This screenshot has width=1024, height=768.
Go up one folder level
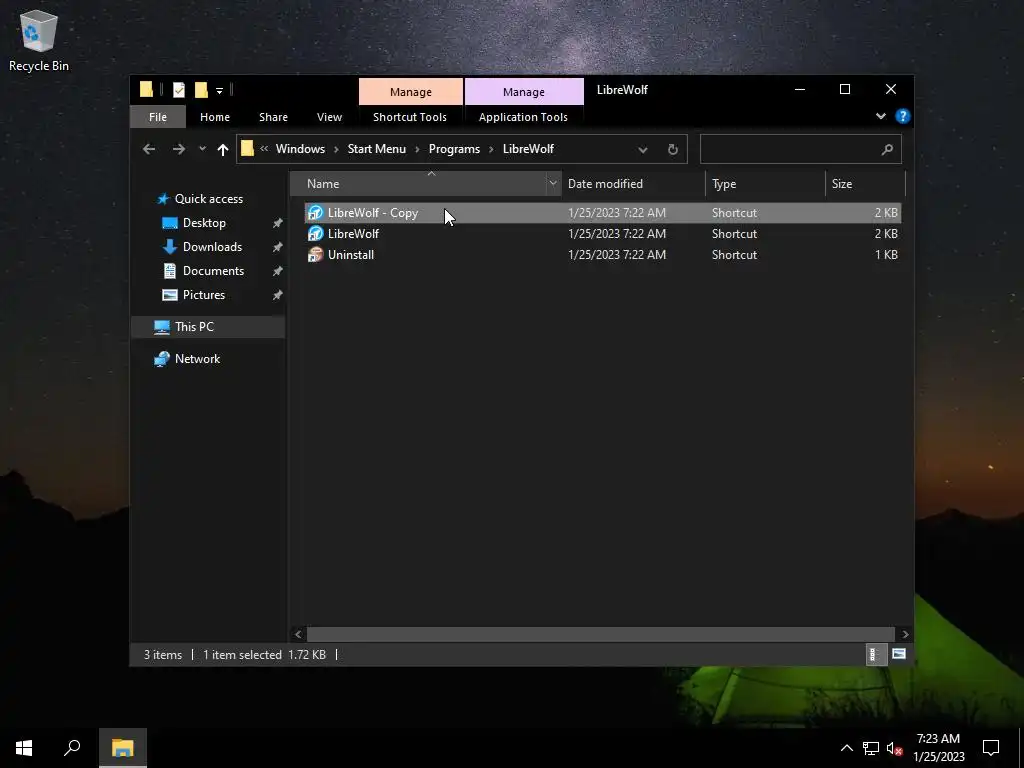click(x=223, y=150)
